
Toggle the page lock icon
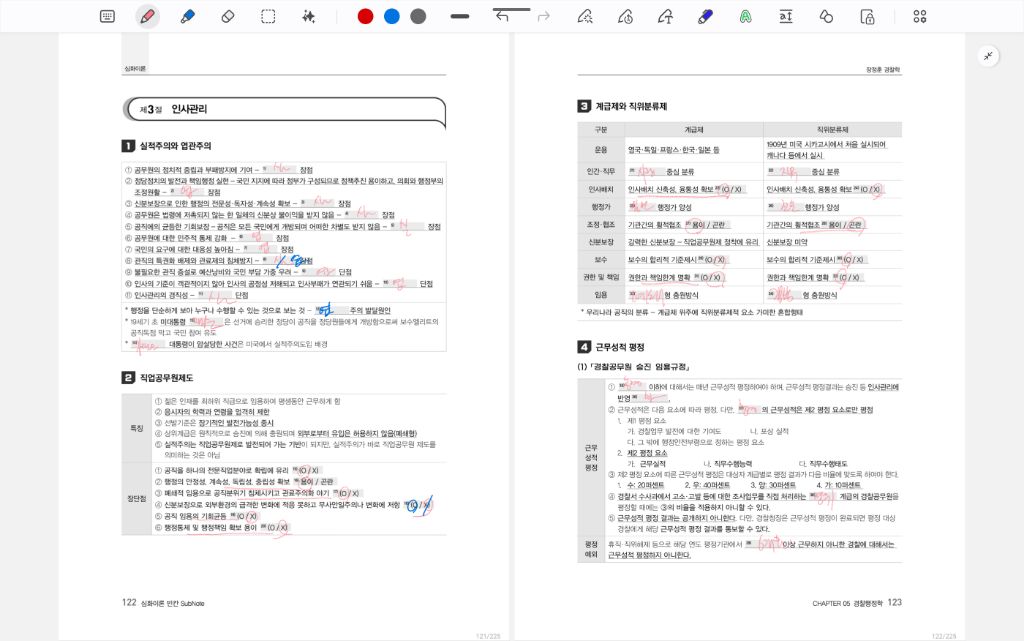867,16
